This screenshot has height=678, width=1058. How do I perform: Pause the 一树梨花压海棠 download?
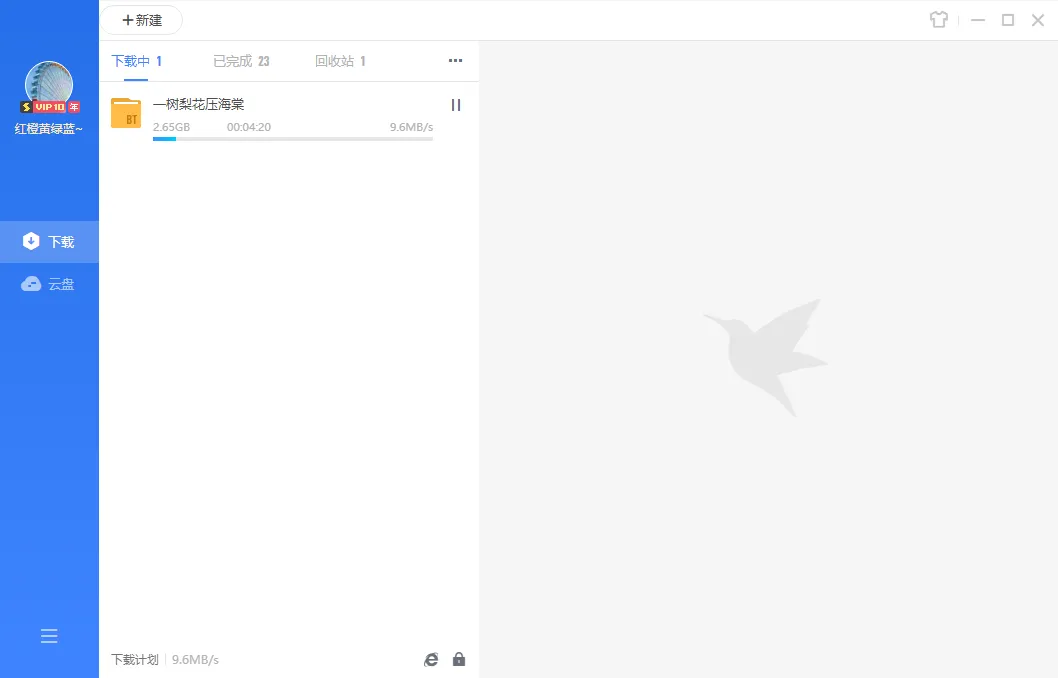456,105
